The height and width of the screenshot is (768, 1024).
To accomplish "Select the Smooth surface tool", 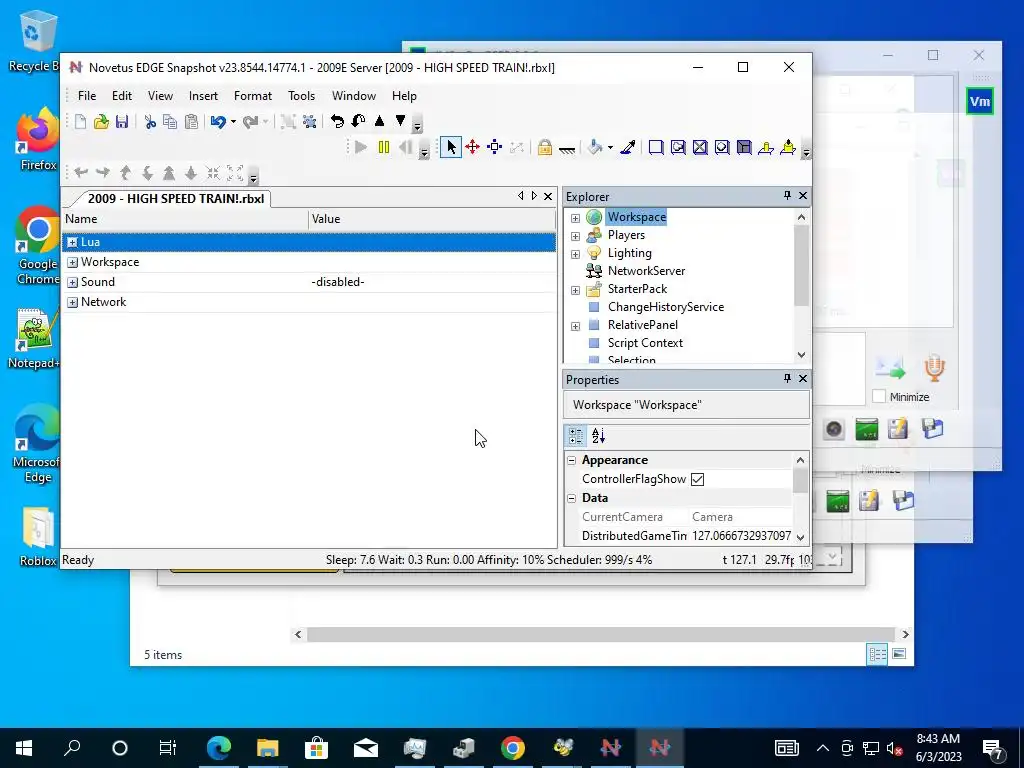I will tap(656, 148).
